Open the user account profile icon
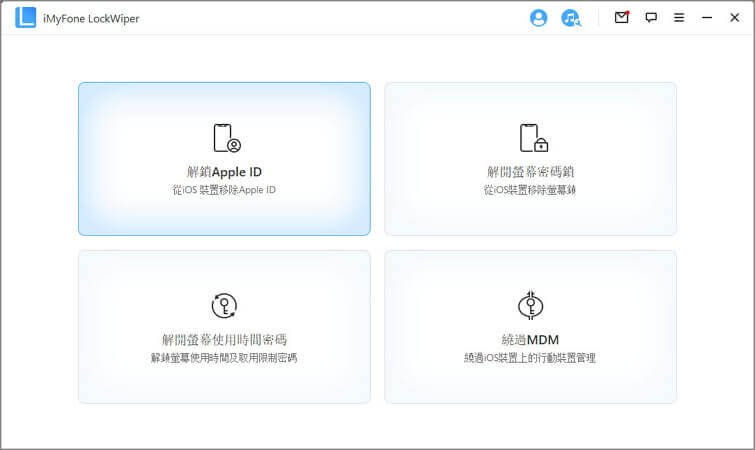The height and width of the screenshot is (450, 755). click(x=538, y=18)
